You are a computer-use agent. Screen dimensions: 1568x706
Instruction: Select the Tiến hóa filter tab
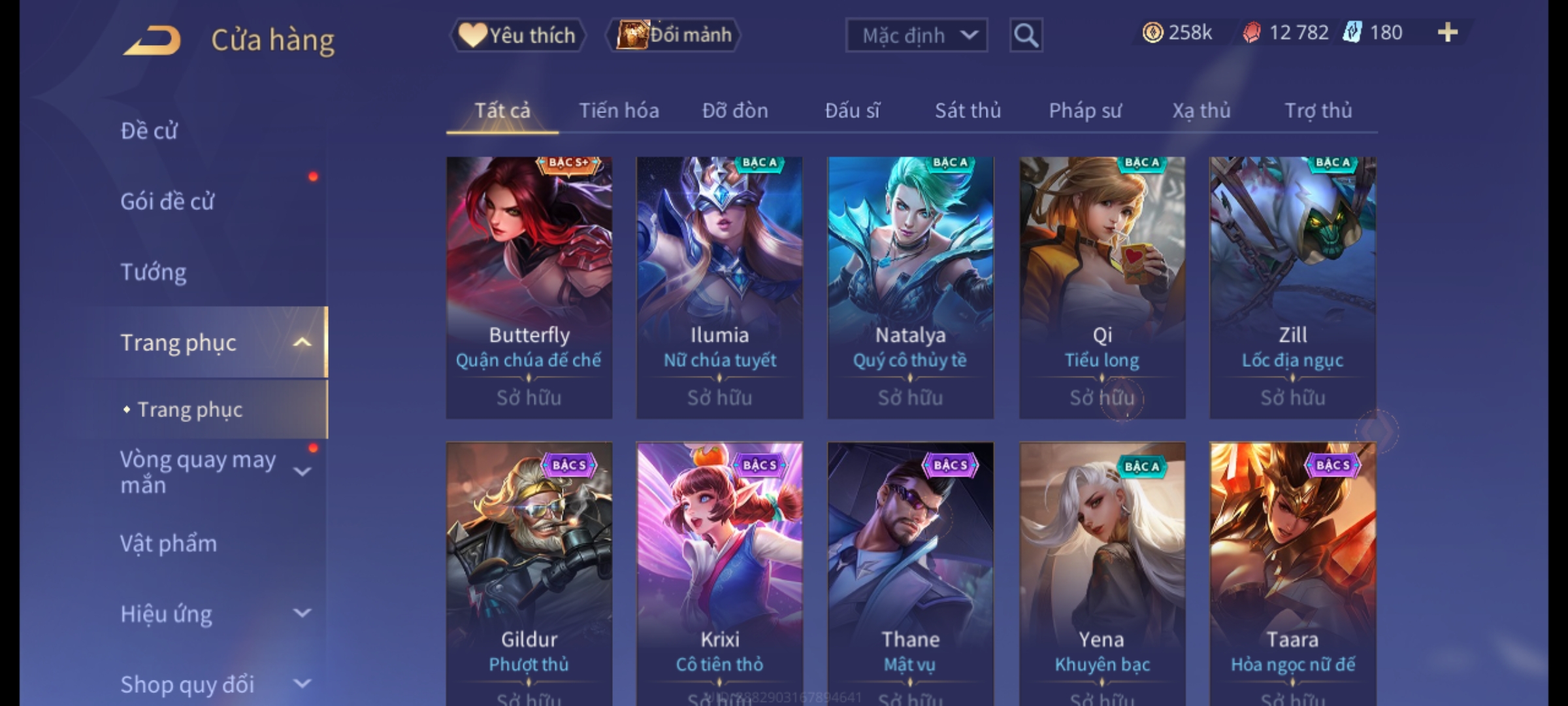coord(619,110)
